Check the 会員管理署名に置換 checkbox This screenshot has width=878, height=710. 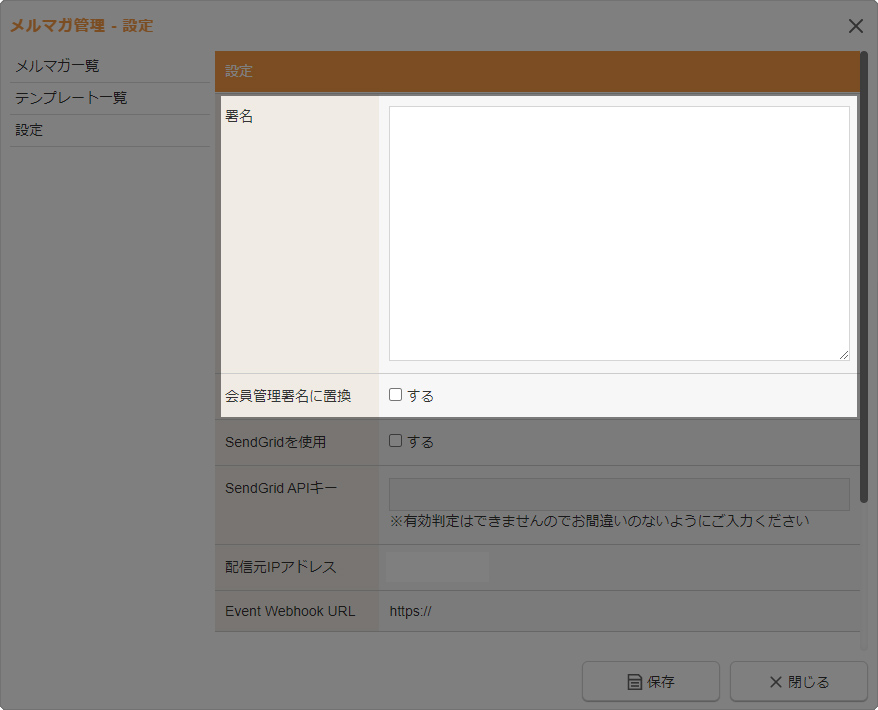pyautogui.click(x=395, y=395)
